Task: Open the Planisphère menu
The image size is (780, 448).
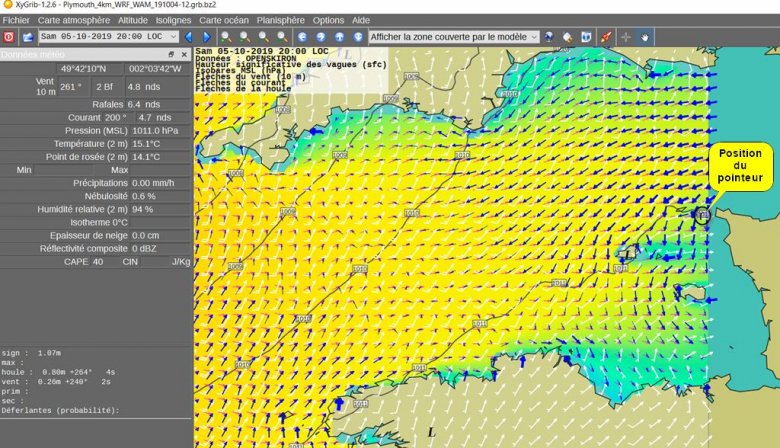Action: (281, 20)
